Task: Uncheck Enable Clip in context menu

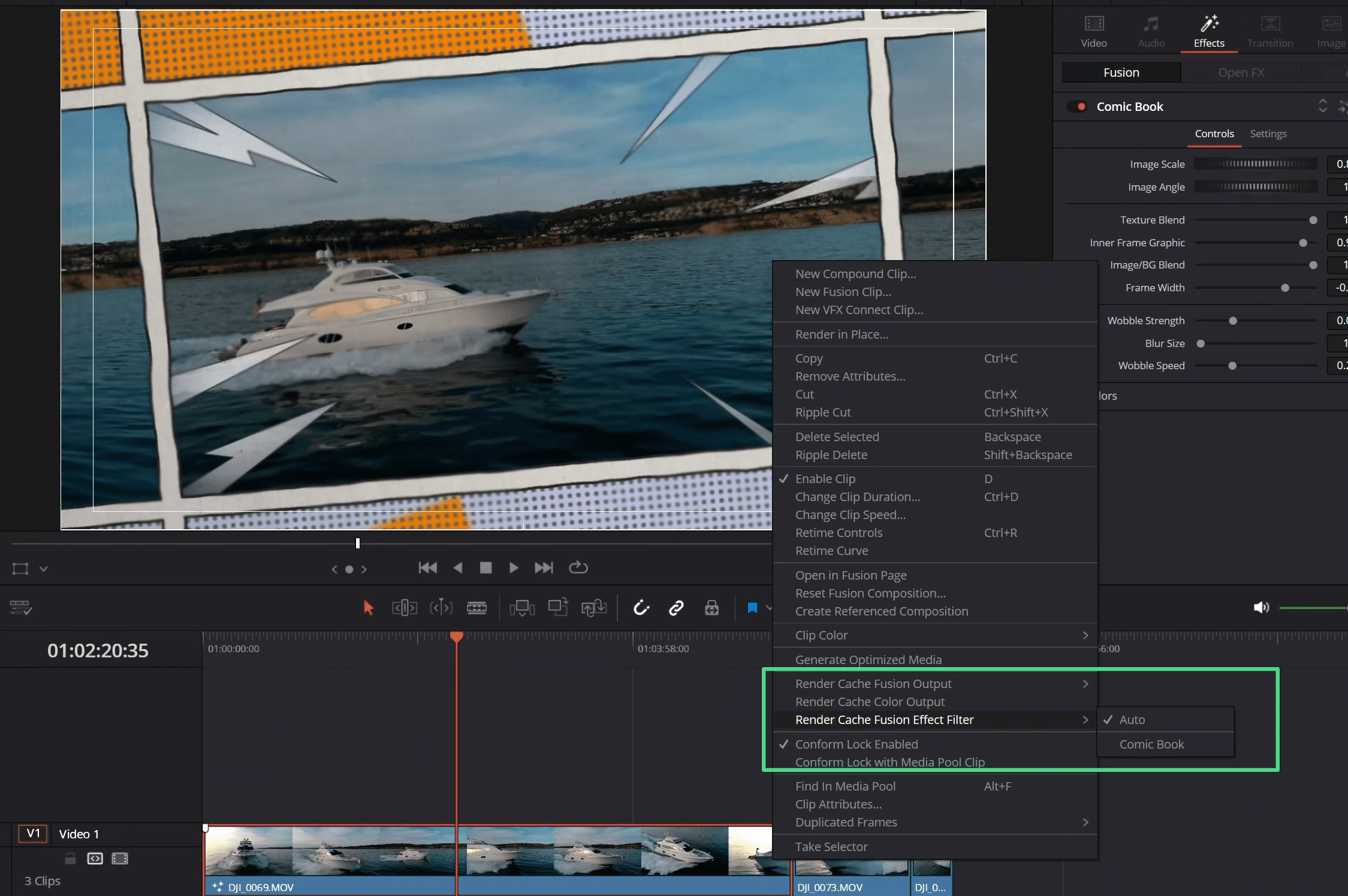Action: pyautogui.click(x=825, y=479)
